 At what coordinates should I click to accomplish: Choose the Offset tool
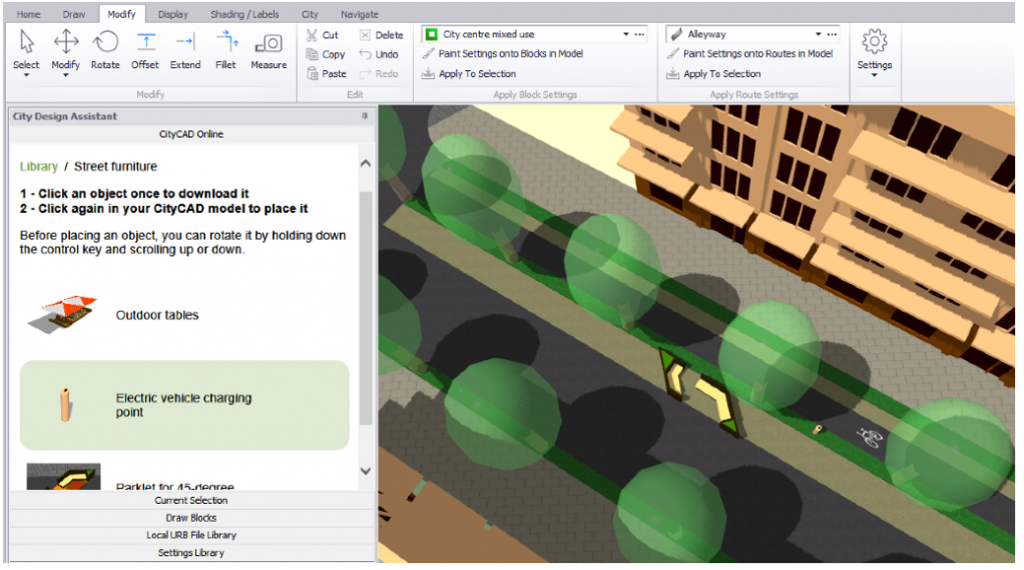click(145, 42)
